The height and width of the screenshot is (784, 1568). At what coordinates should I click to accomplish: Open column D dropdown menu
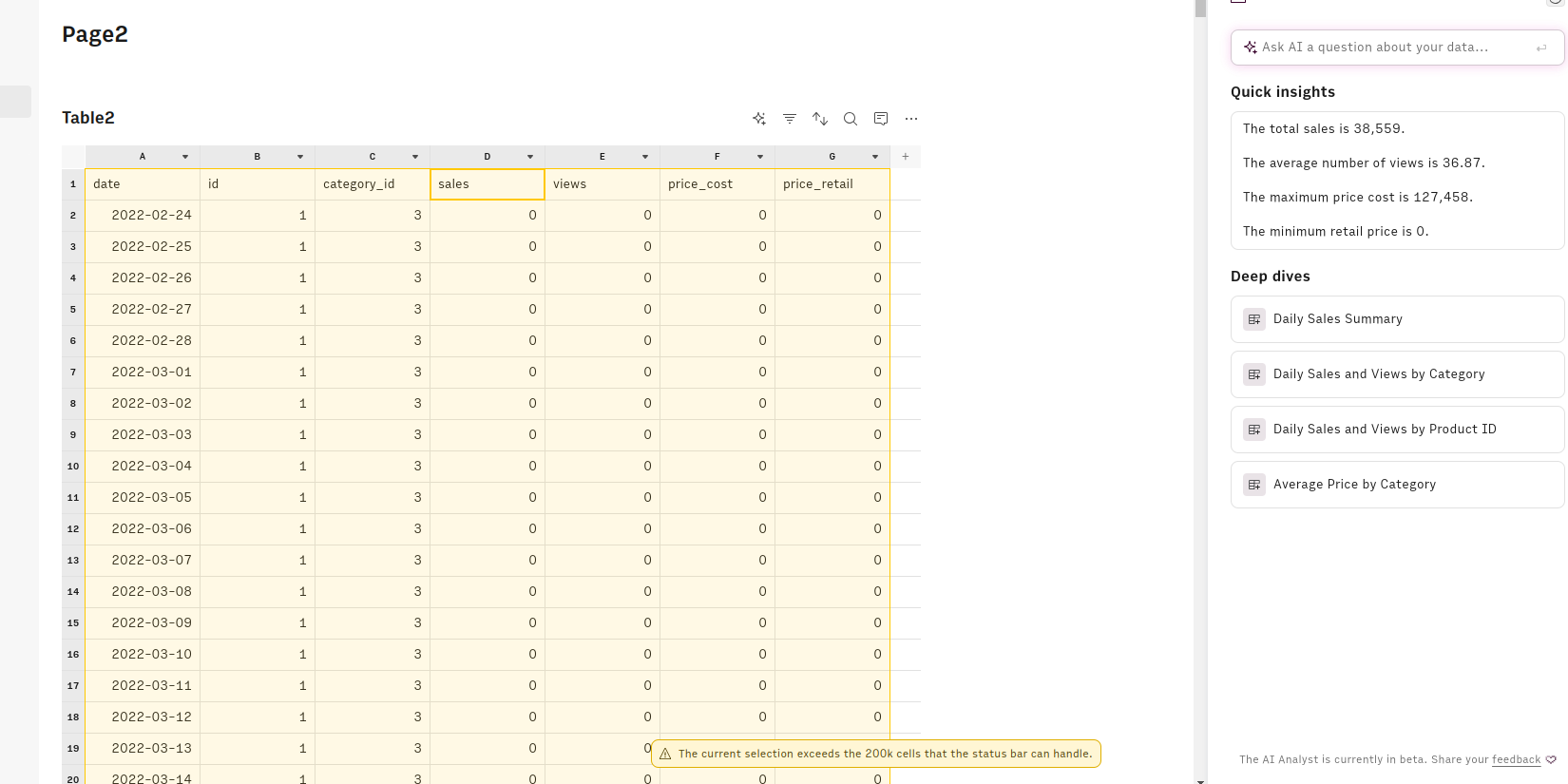[530, 157]
